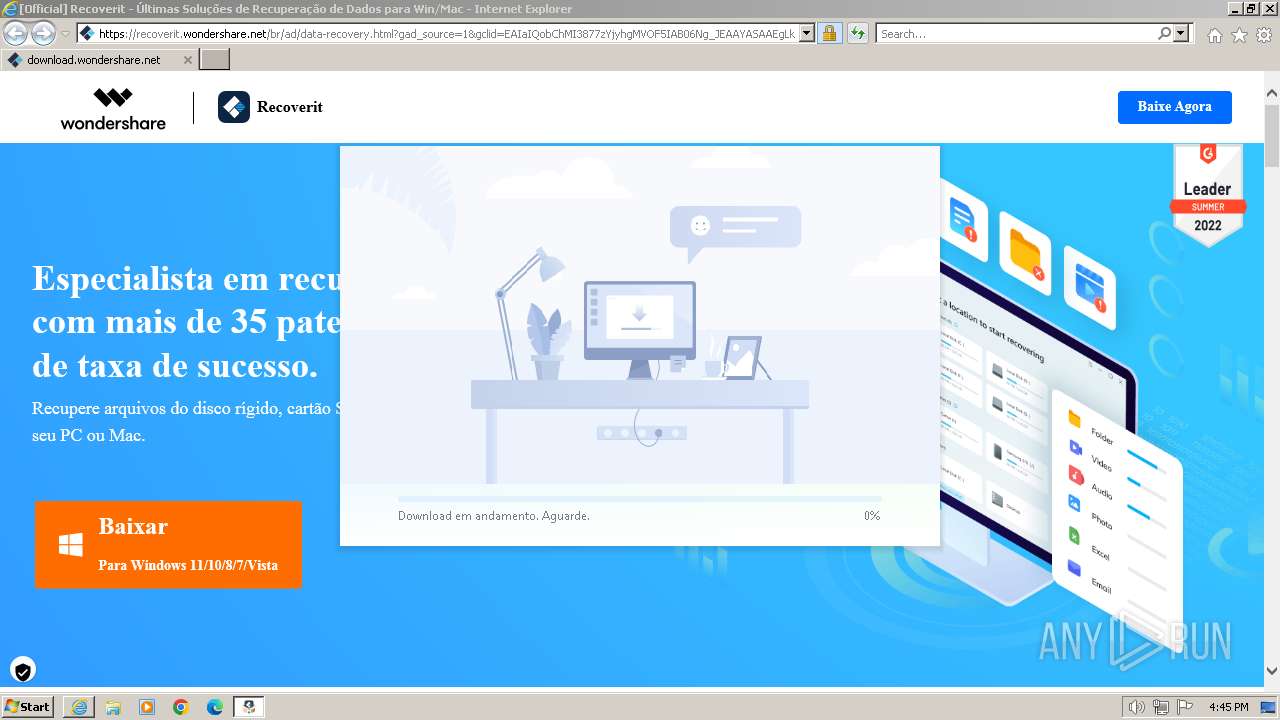Click the document file icon in hero image
This screenshot has width=1280, height=720.
tap(963, 218)
